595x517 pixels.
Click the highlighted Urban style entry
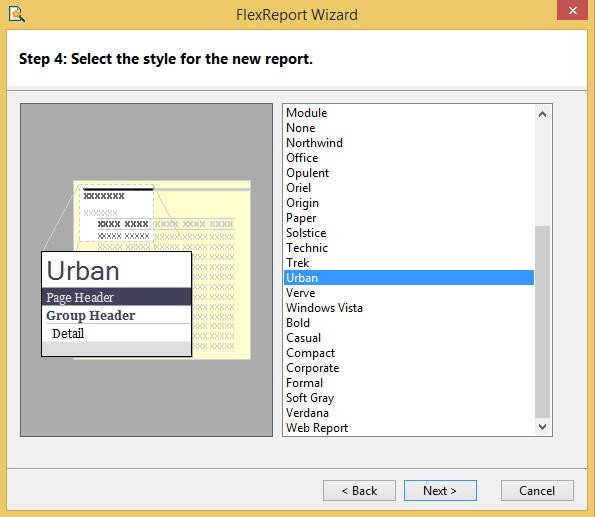pos(409,278)
